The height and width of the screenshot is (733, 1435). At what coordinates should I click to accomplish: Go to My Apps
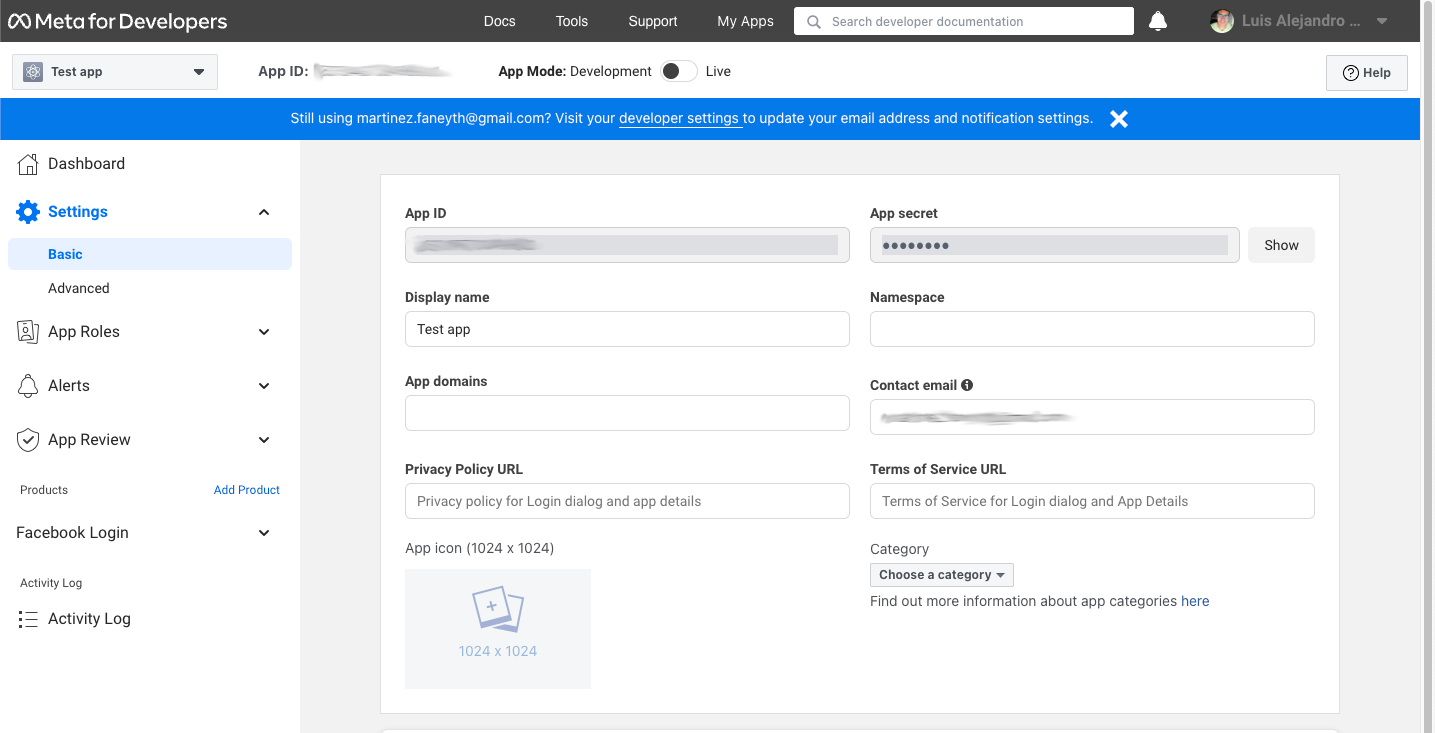pos(746,21)
